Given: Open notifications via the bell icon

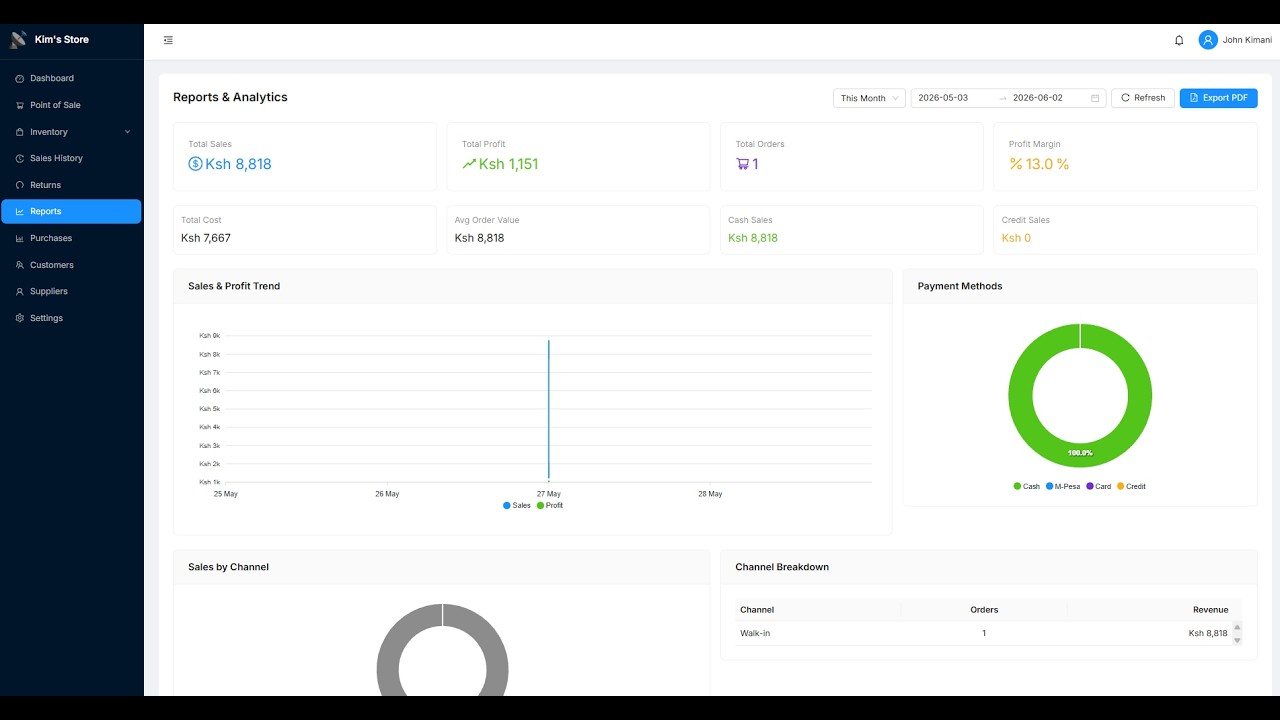Looking at the screenshot, I should tap(1179, 40).
